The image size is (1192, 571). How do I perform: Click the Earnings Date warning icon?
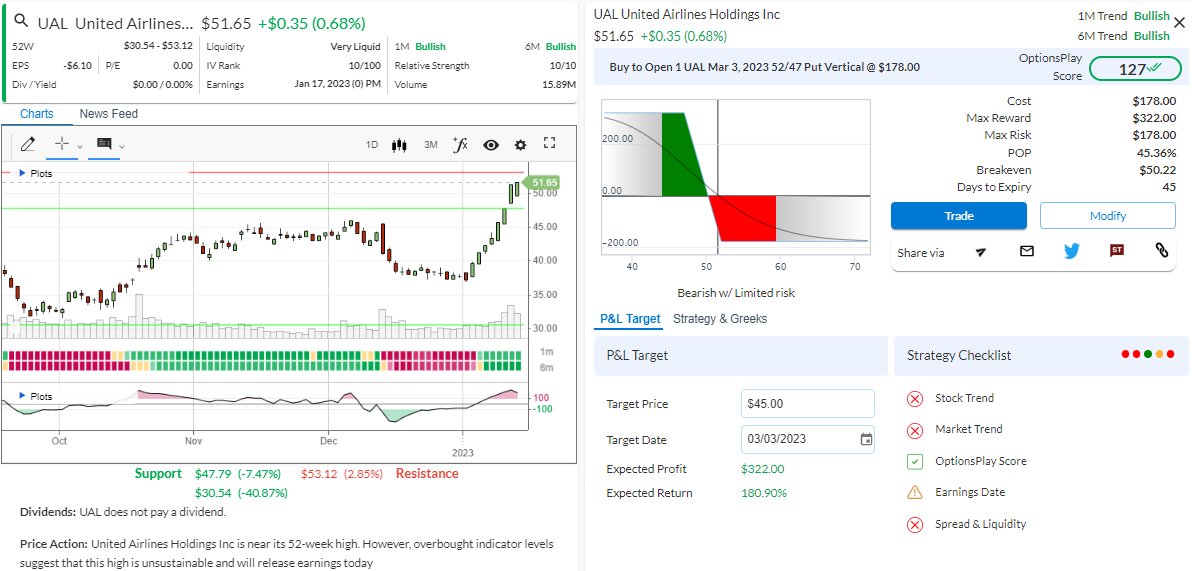point(915,493)
